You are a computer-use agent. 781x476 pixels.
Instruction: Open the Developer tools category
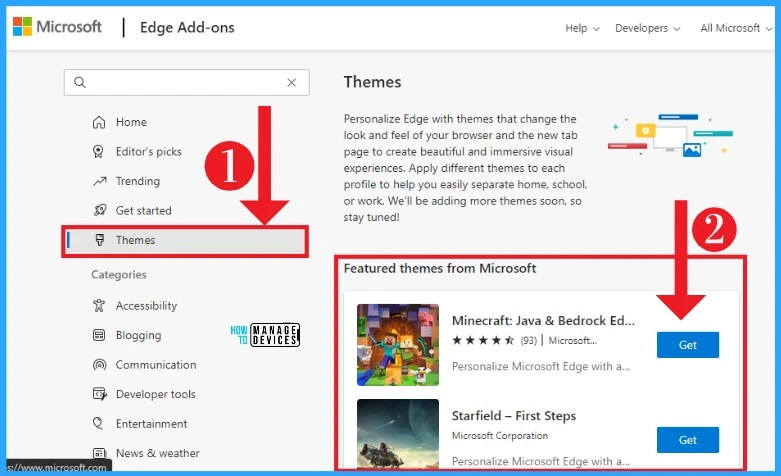pos(155,394)
